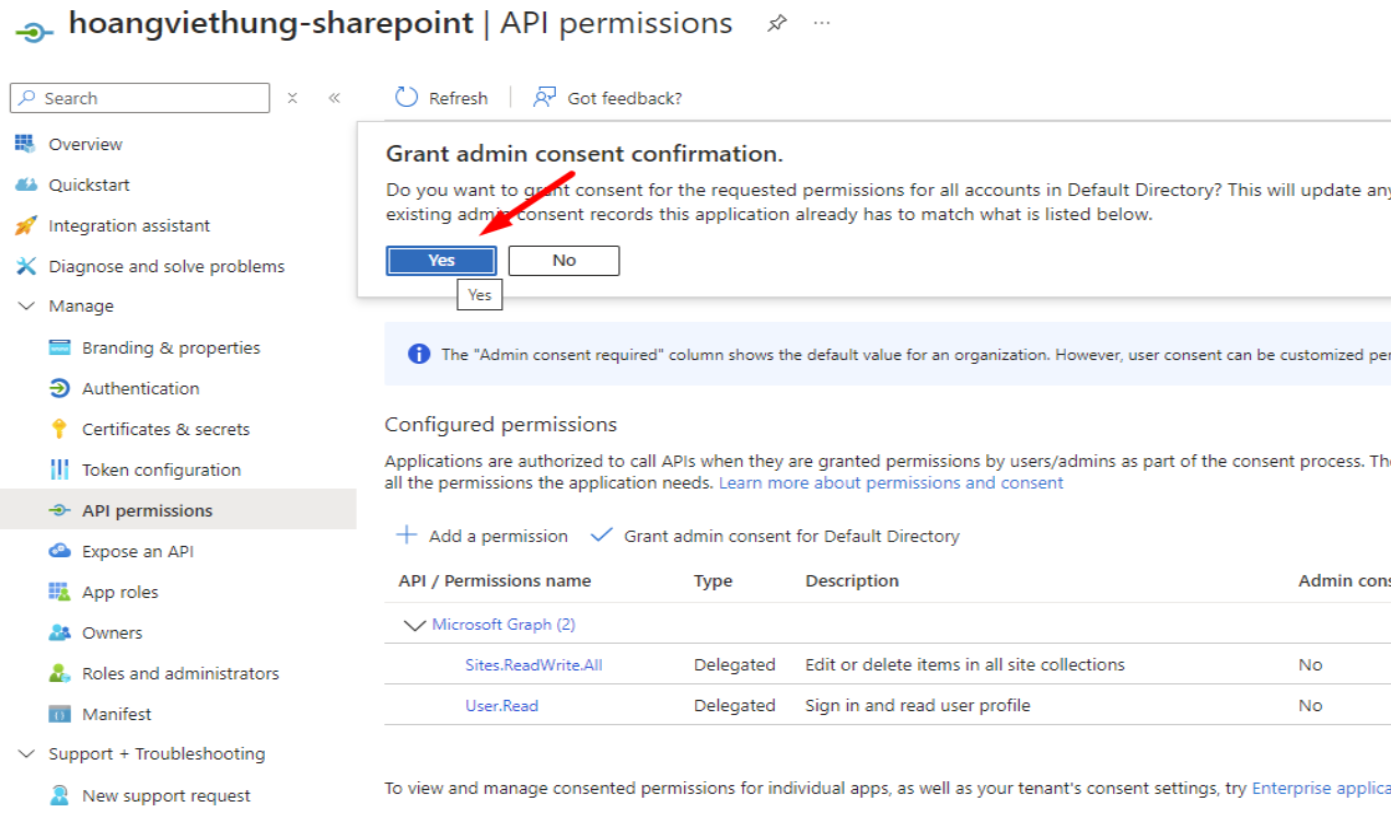Clear the sidebar search with the X icon
Image resolution: width=1391 pixels, height=821 pixels.
[292, 98]
